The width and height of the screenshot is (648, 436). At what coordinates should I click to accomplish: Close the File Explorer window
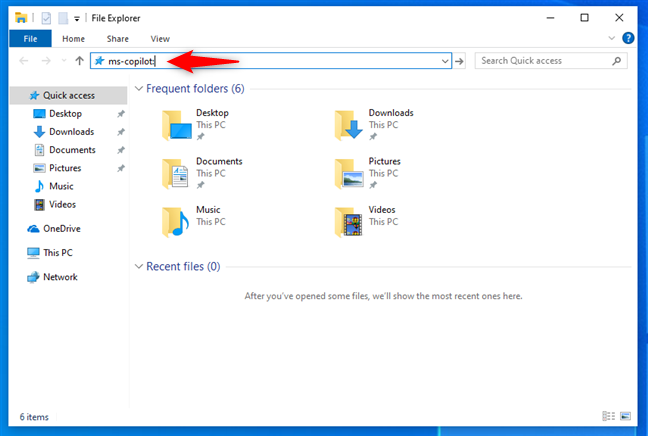coord(619,18)
